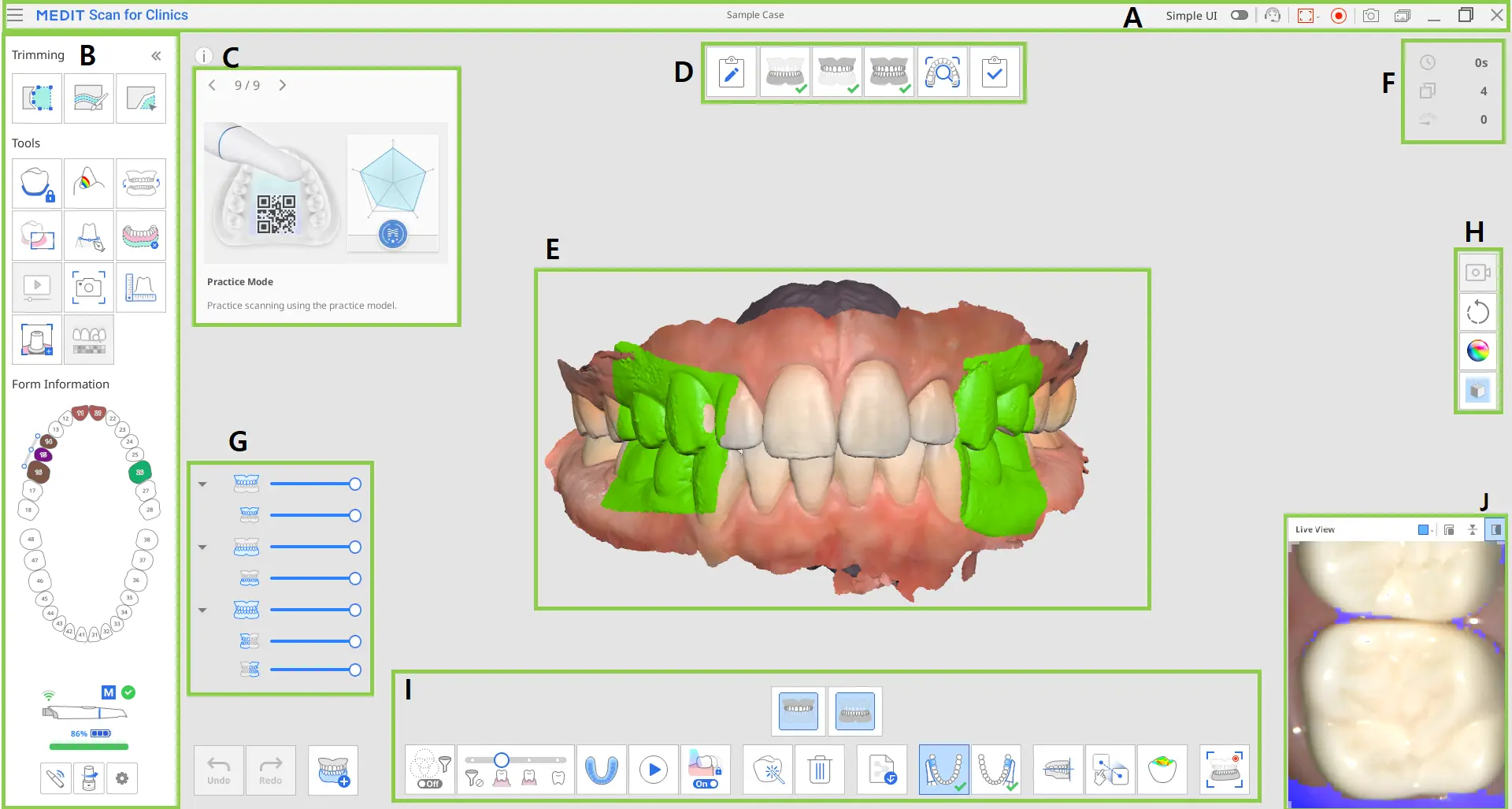Adjust the second group opacity slider
The width and height of the screenshot is (1512, 809).
(x=315, y=547)
